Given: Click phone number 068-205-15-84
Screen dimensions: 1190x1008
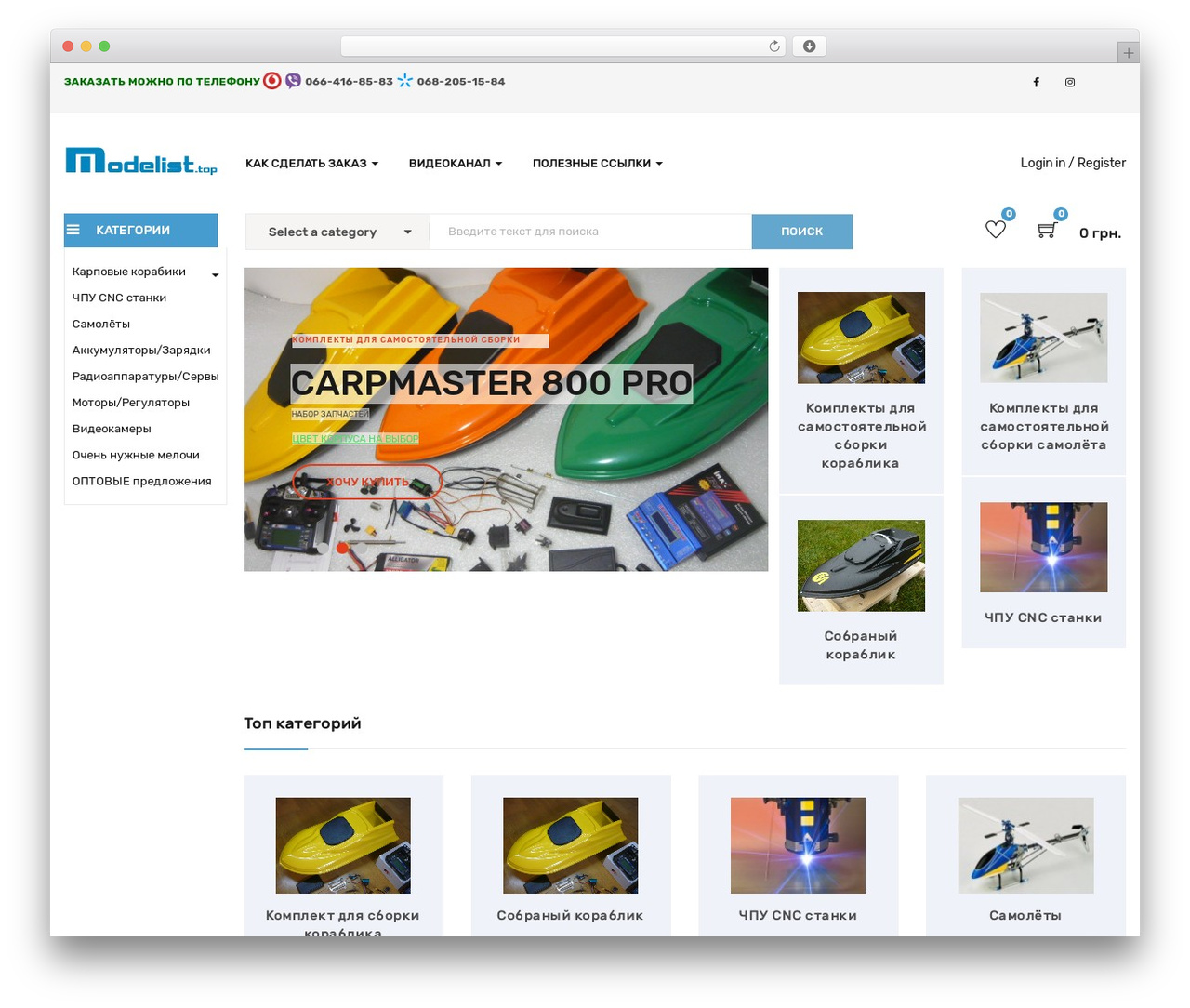Looking at the screenshot, I should (461, 82).
